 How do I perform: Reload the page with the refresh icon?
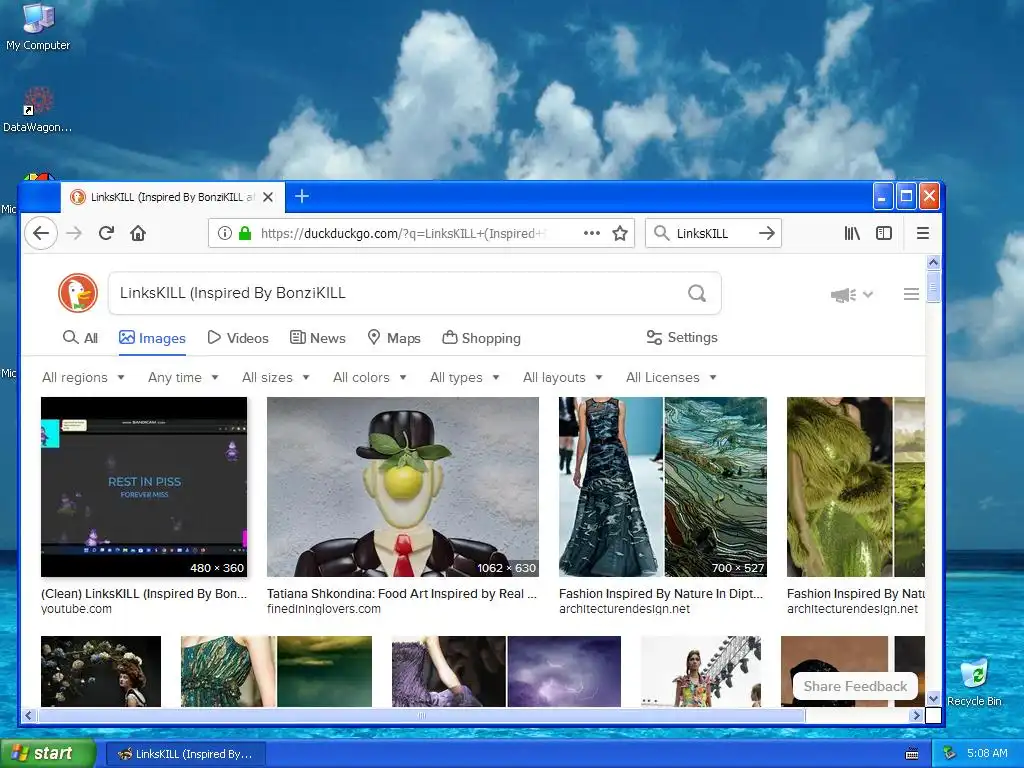(106, 233)
